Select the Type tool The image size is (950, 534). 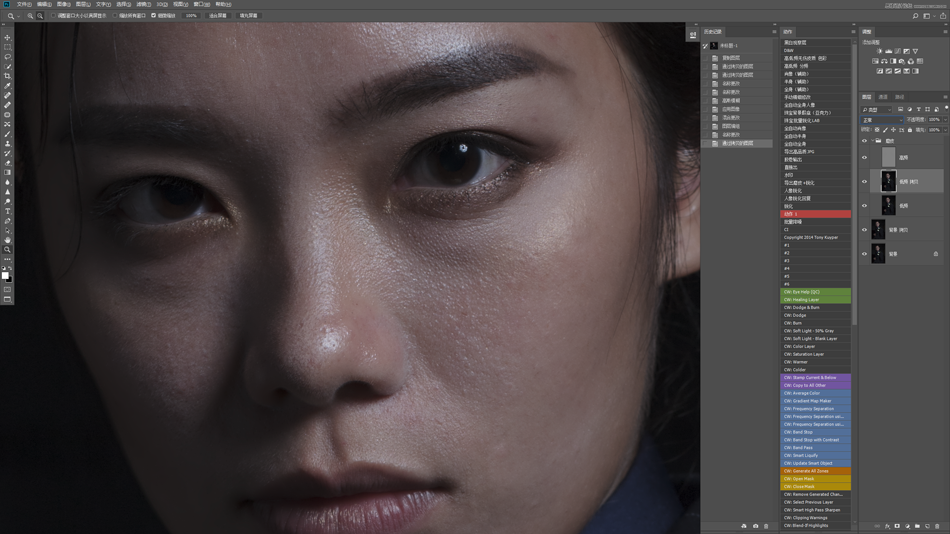tap(7, 212)
